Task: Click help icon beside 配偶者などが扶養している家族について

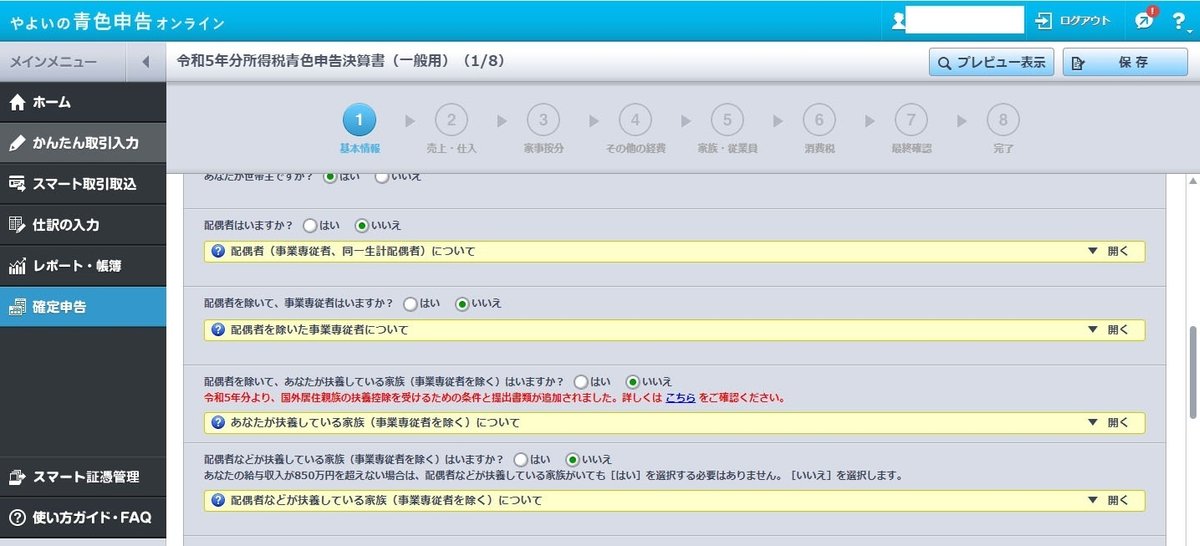Action: pyautogui.click(x=218, y=500)
